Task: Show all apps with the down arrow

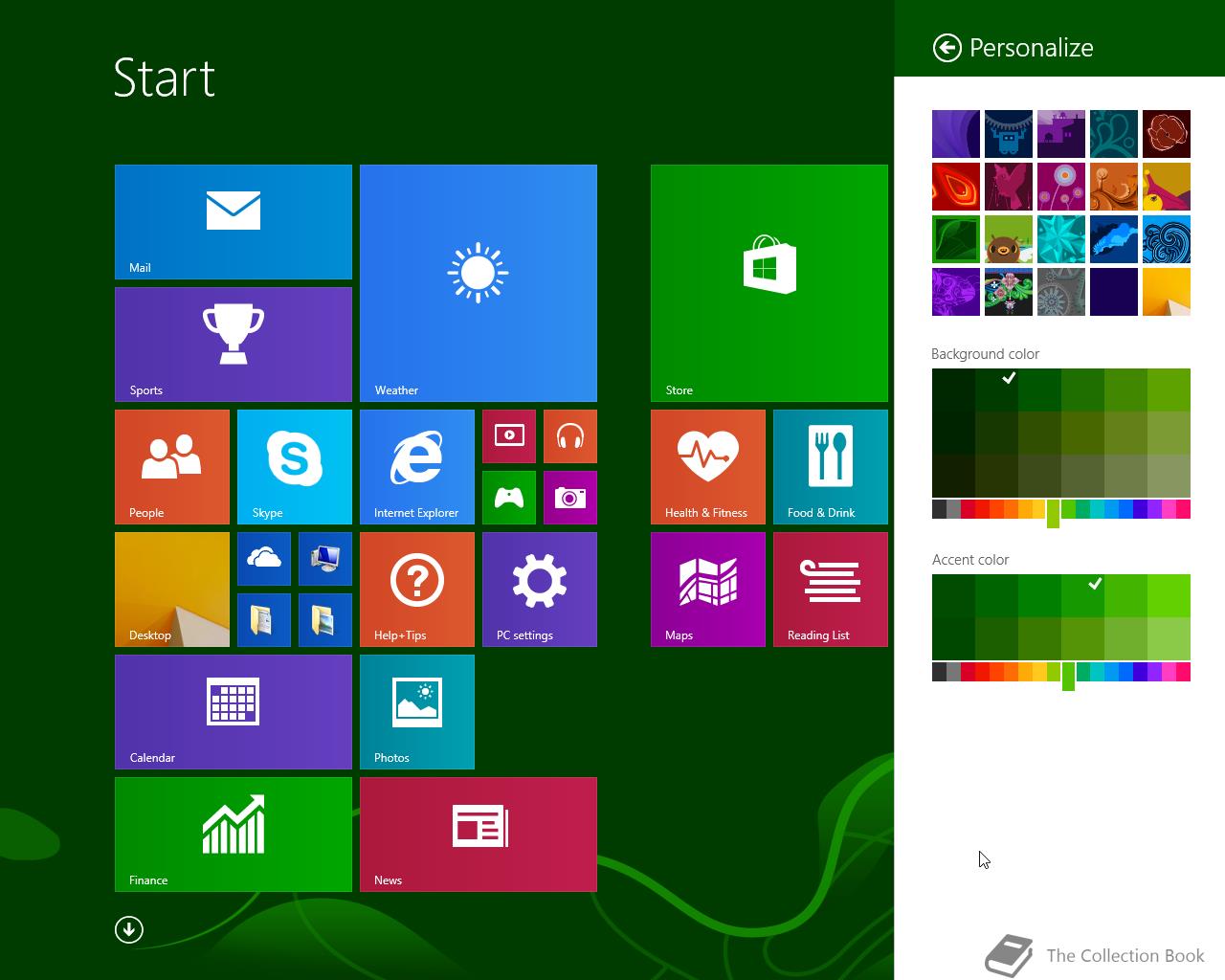Action: [129, 929]
